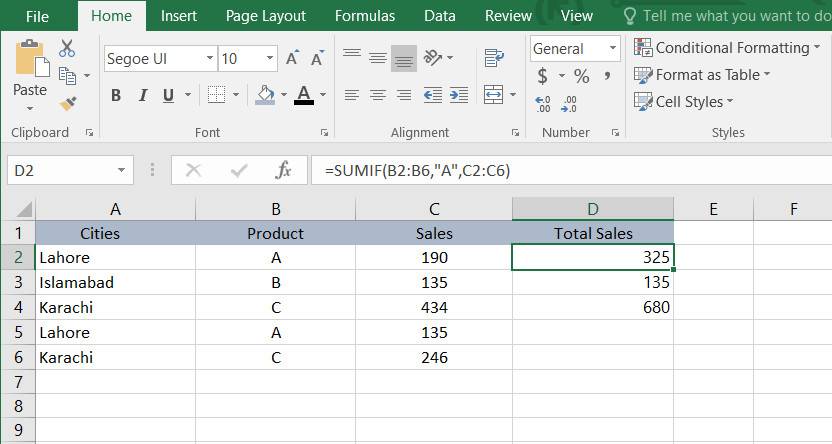Click the Increase Indent icon

(x=460, y=95)
